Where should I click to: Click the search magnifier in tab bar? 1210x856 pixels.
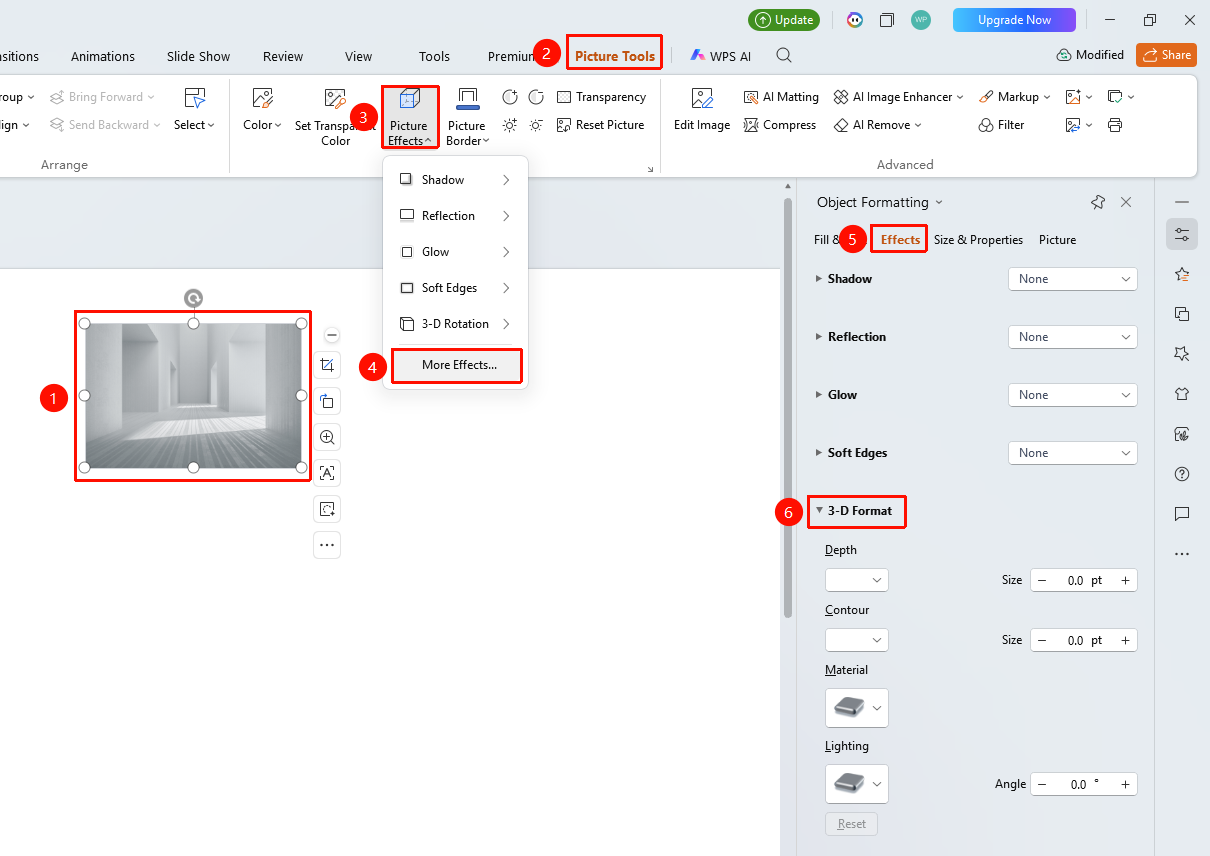[x=784, y=55]
